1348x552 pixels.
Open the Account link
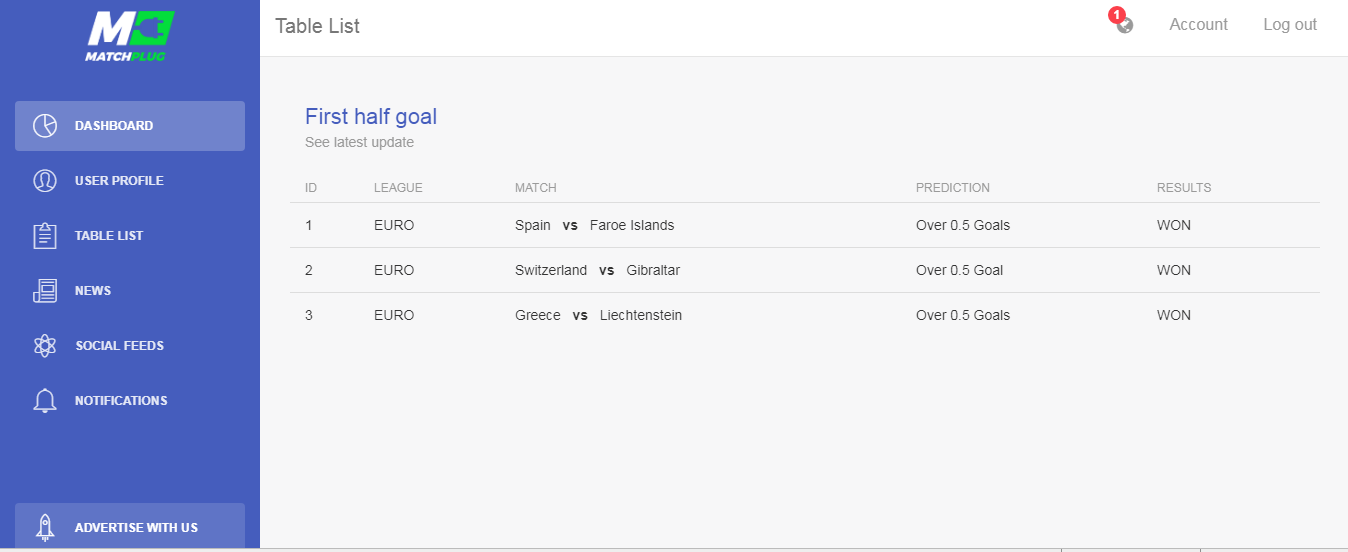tap(1198, 25)
